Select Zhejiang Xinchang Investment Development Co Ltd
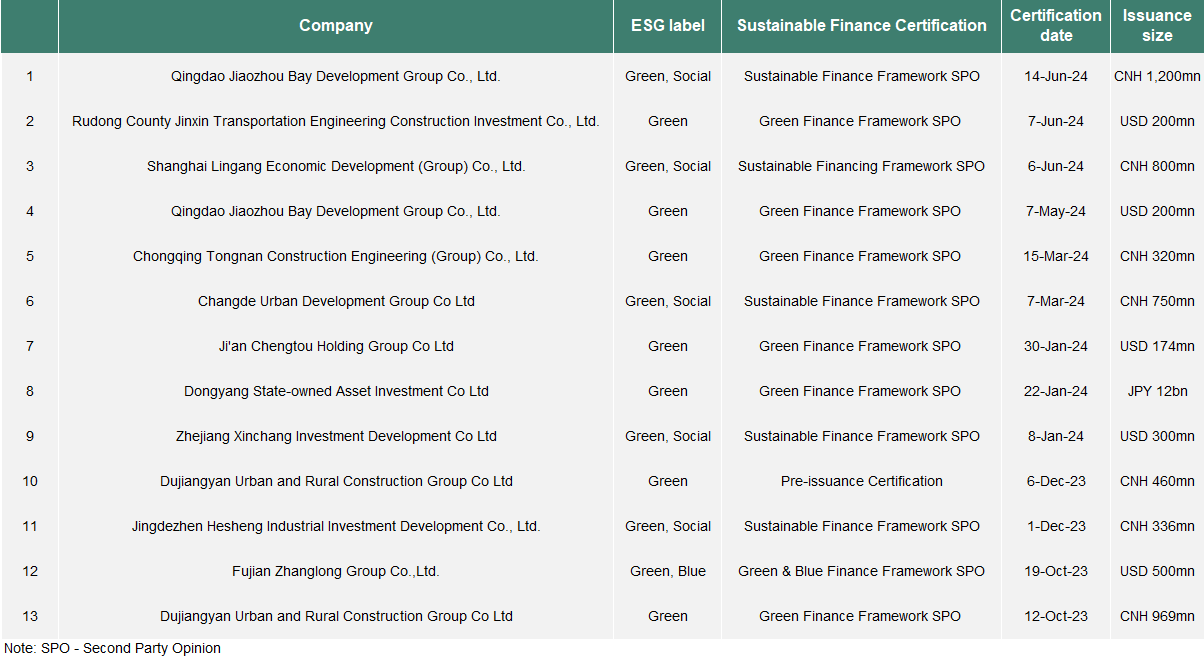Image resolution: width=1204 pixels, height=656 pixels. [336, 436]
